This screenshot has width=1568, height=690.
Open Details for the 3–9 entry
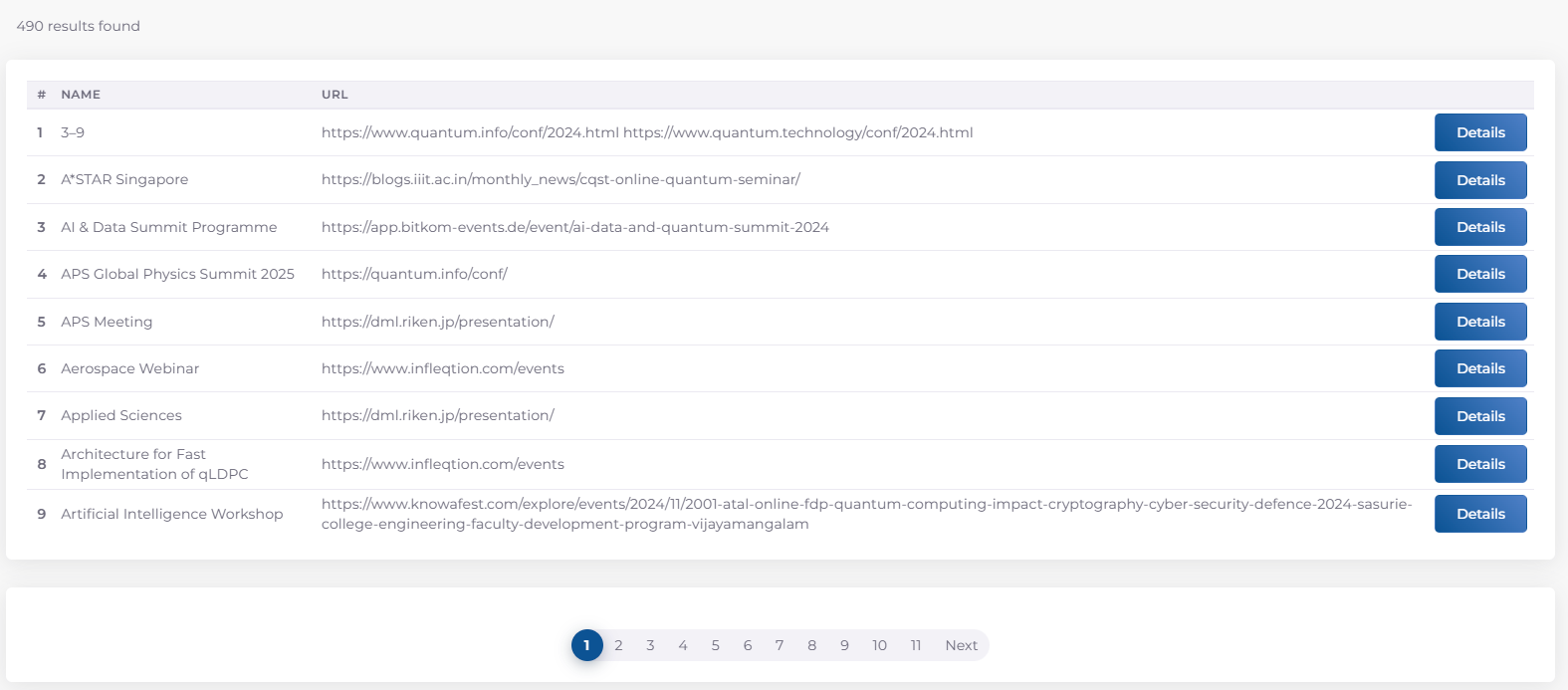click(x=1479, y=132)
